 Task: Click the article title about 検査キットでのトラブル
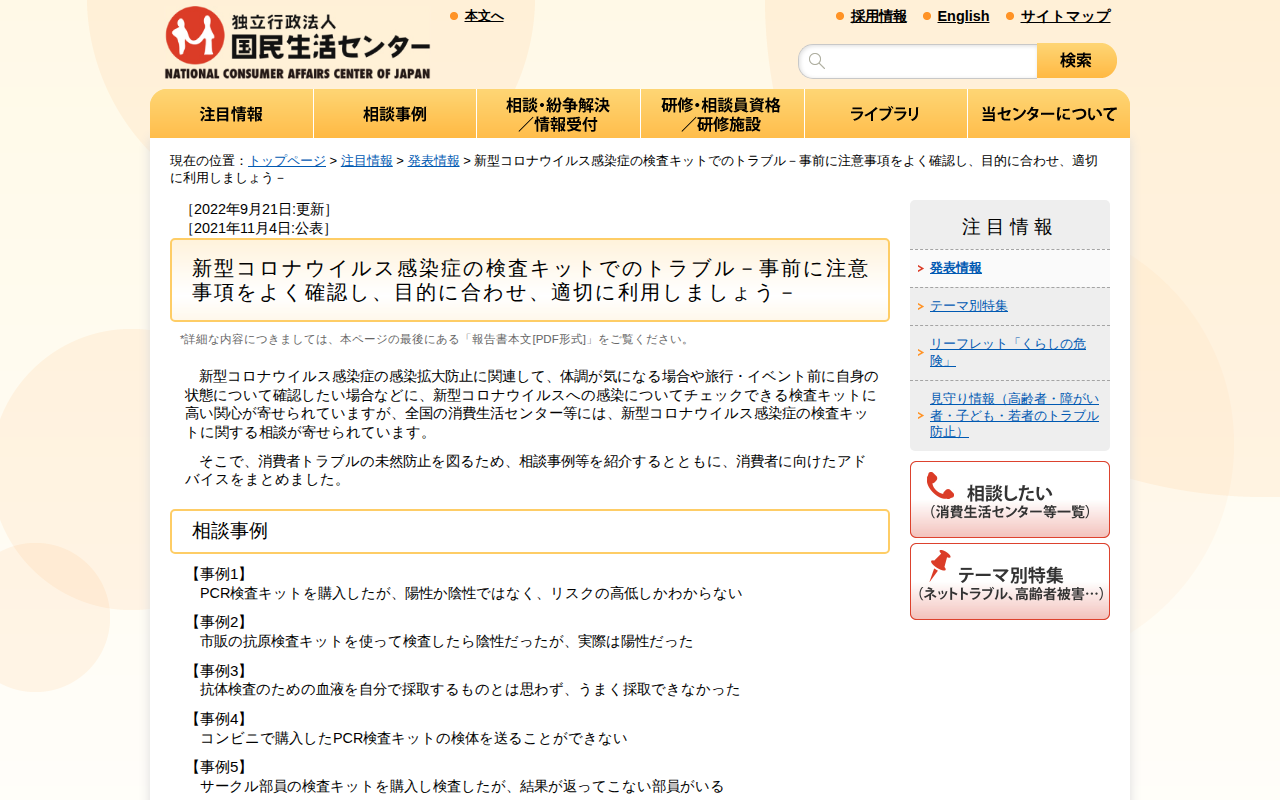(x=530, y=280)
